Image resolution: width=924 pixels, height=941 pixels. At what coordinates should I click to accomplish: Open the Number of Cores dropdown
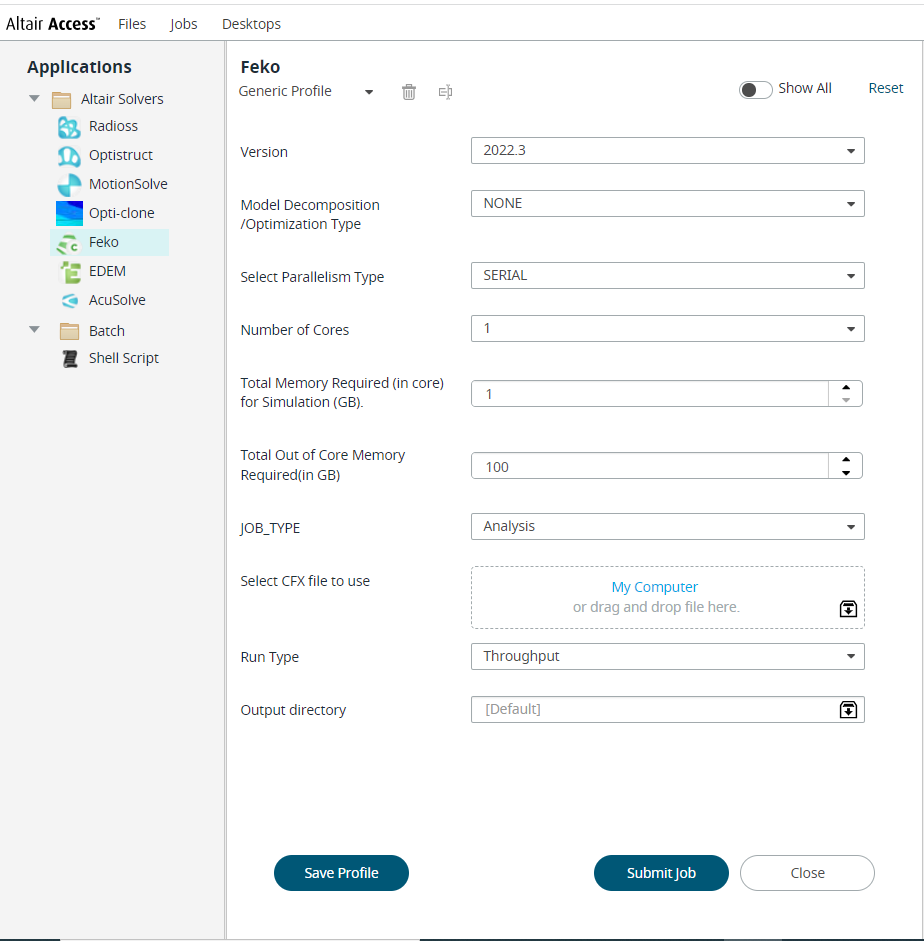tap(667, 328)
